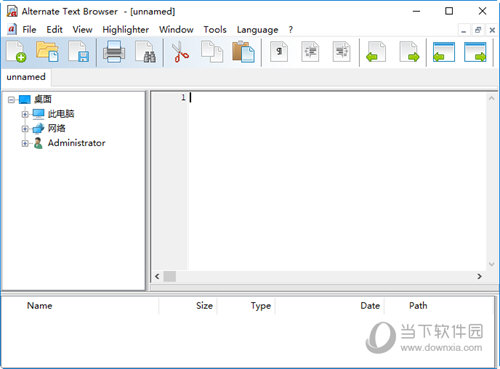Click the app icon in menu bar
The height and width of the screenshot is (369, 500).
tap(12, 29)
